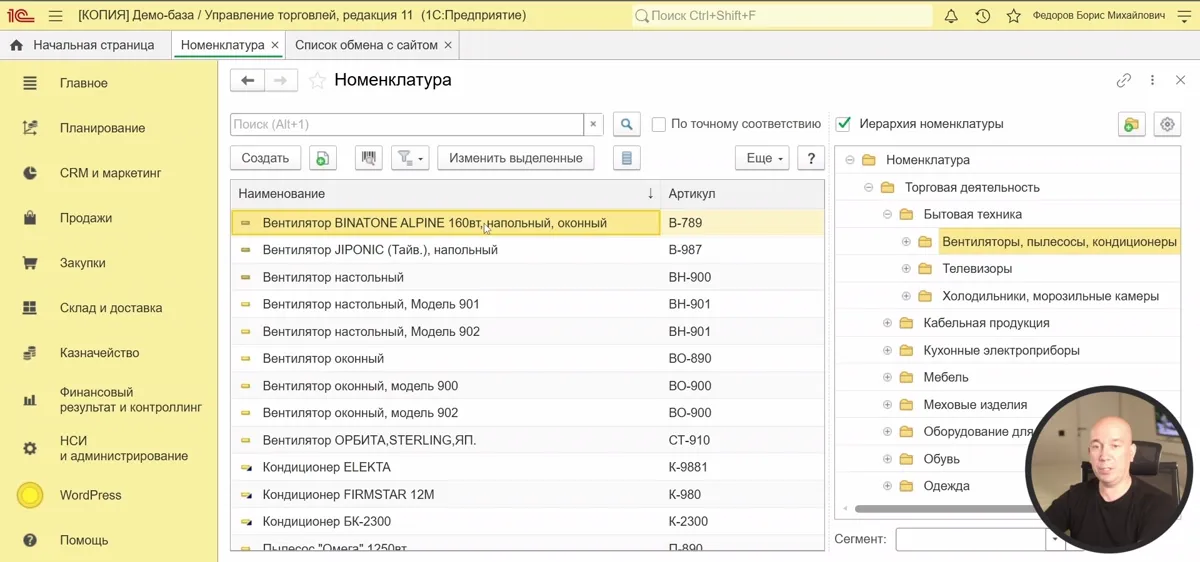The height and width of the screenshot is (562, 1200).
Task: Toggle list view mode icon button
Action: pos(626,158)
